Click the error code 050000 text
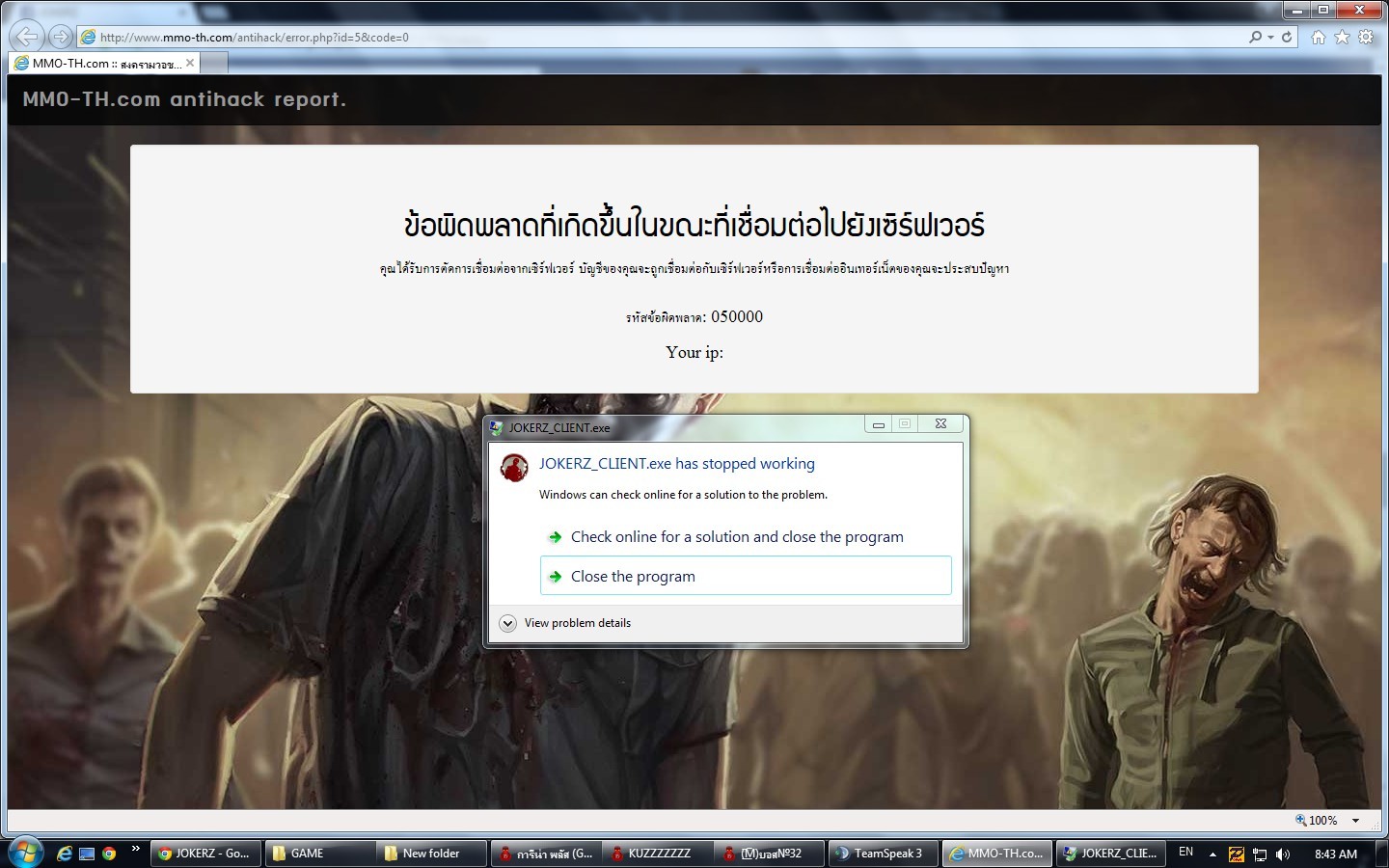 (737, 316)
